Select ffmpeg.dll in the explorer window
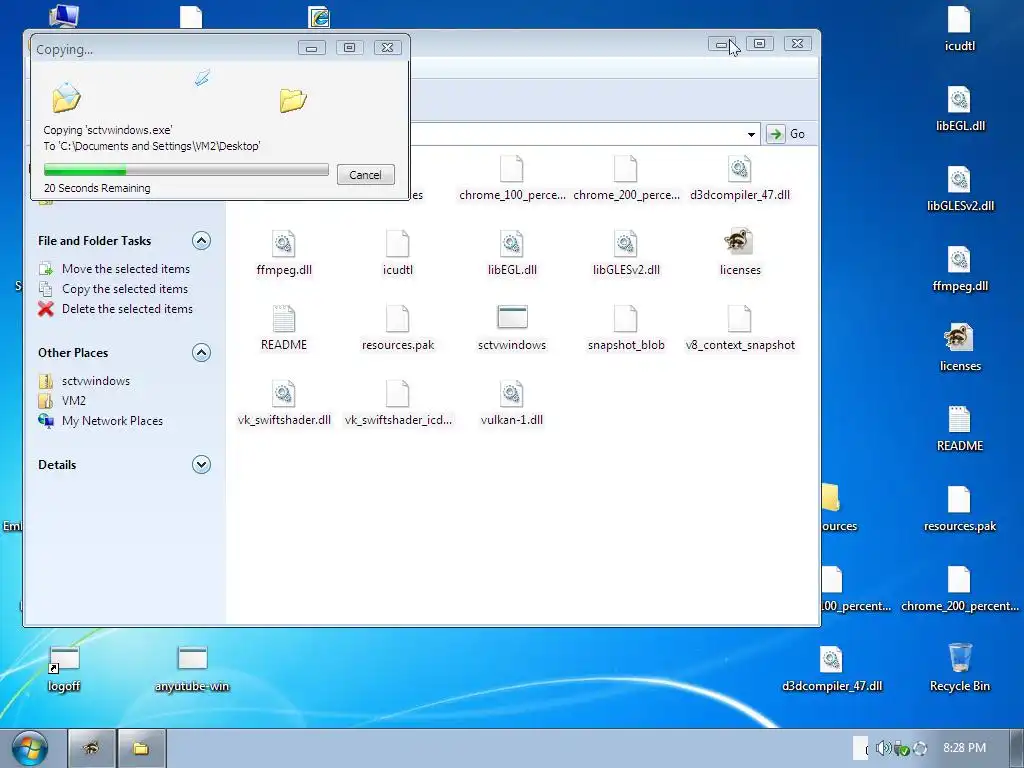Viewport: 1024px width, 768px height. pyautogui.click(x=284, y=253)
